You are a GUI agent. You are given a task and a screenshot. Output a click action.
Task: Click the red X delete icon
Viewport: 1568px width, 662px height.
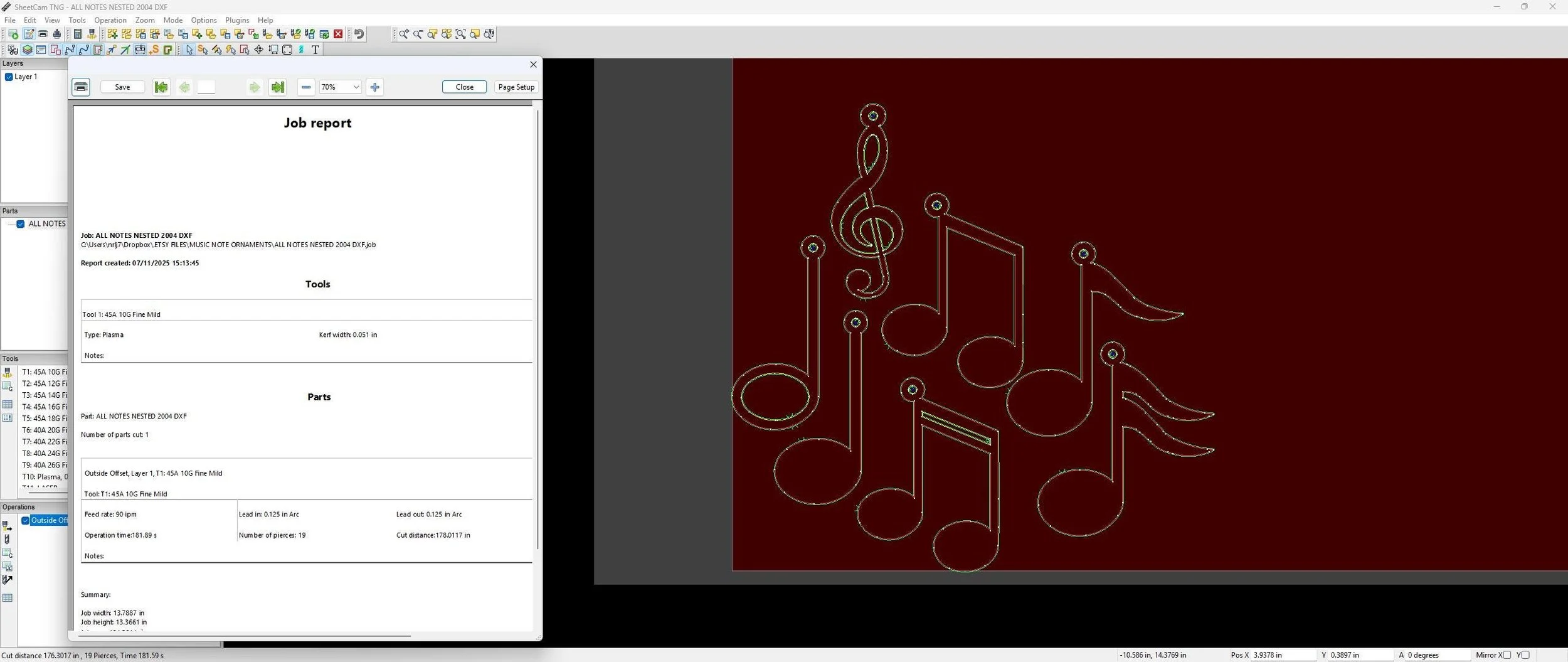(x=338, y=34)
